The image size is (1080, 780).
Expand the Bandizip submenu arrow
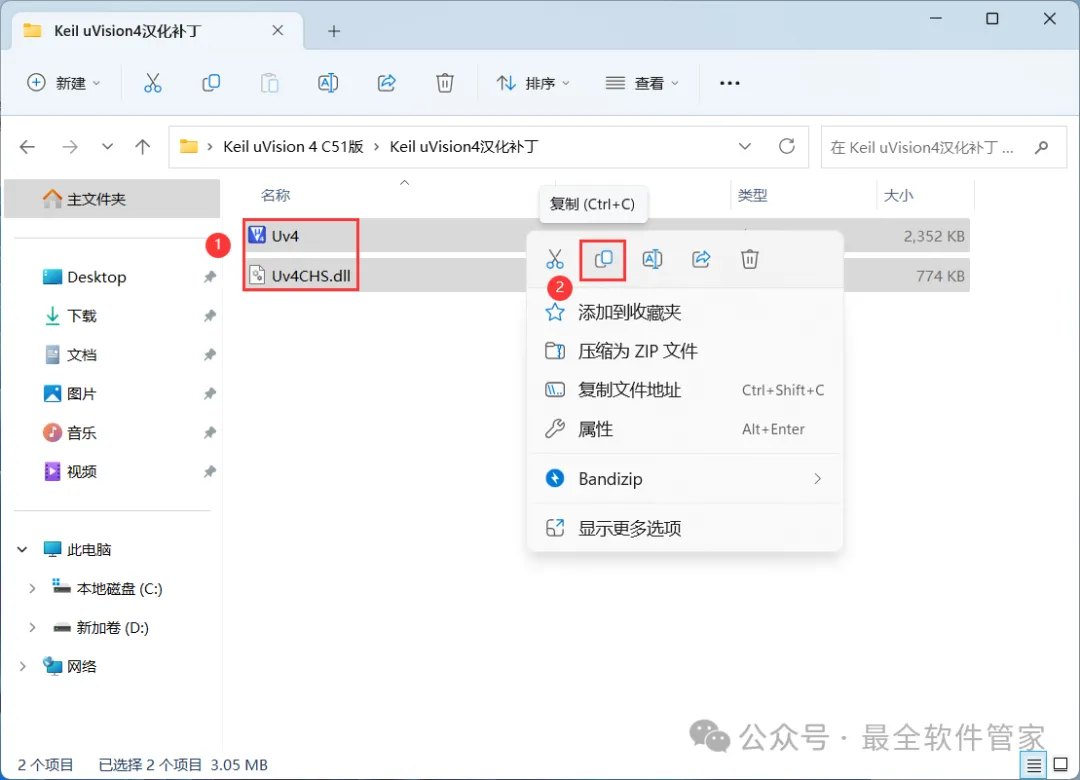point(818,479)
